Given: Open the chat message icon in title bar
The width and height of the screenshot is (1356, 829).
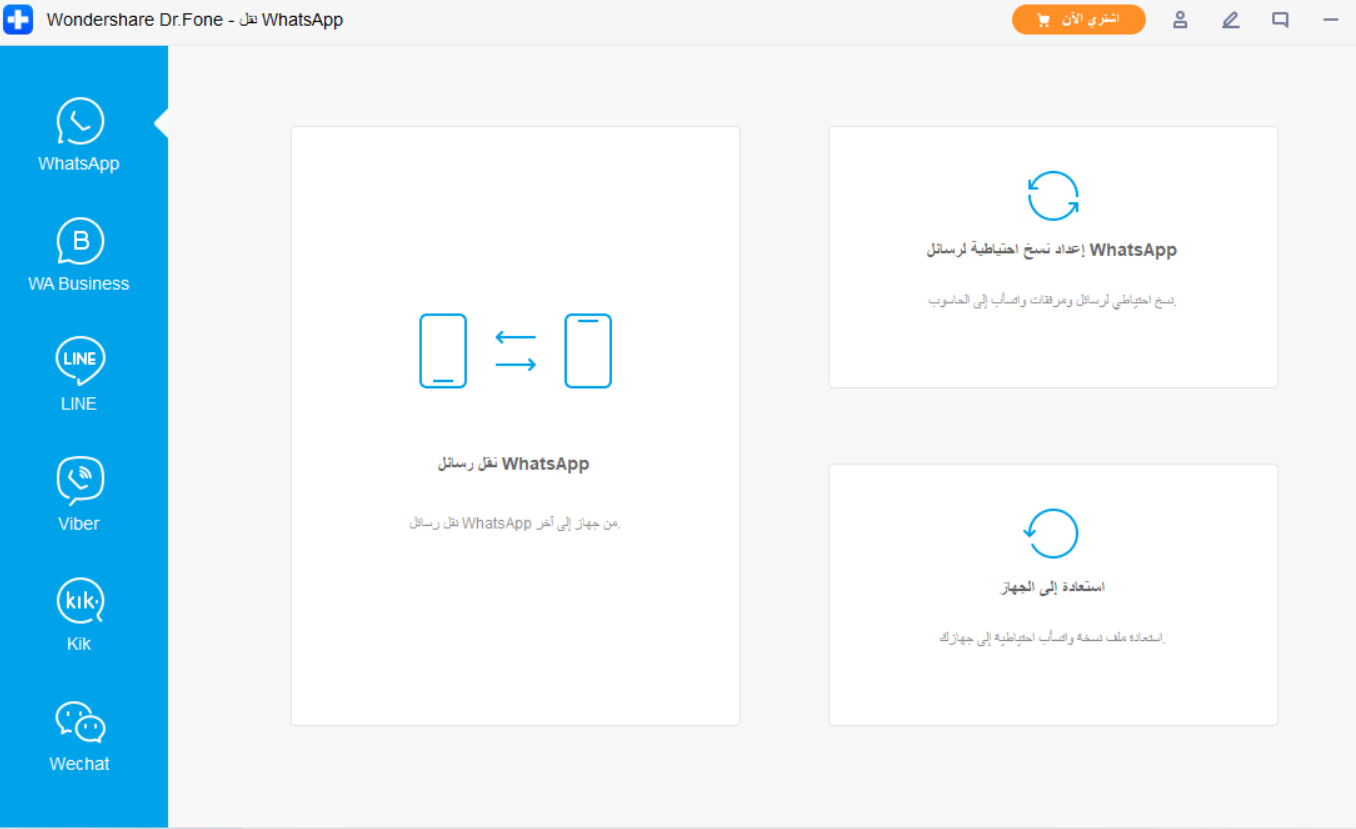Looking at the screenshot, I should [x=1280, y=20].
